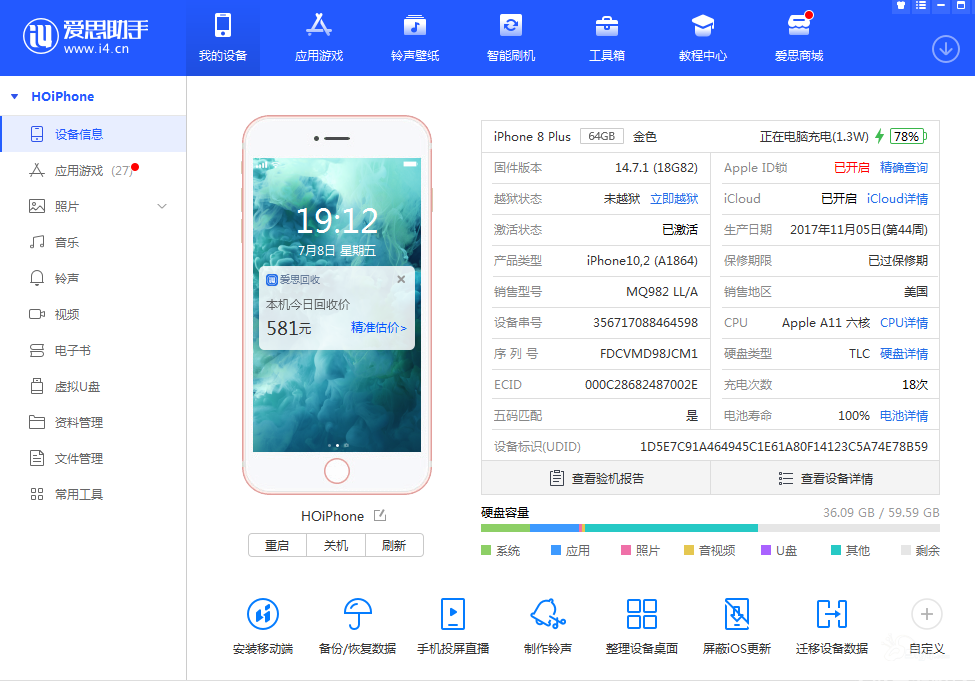This screenshot has width=975, height=687.
Task: Click the 应用 blue legend swatch
Action: 556,550
